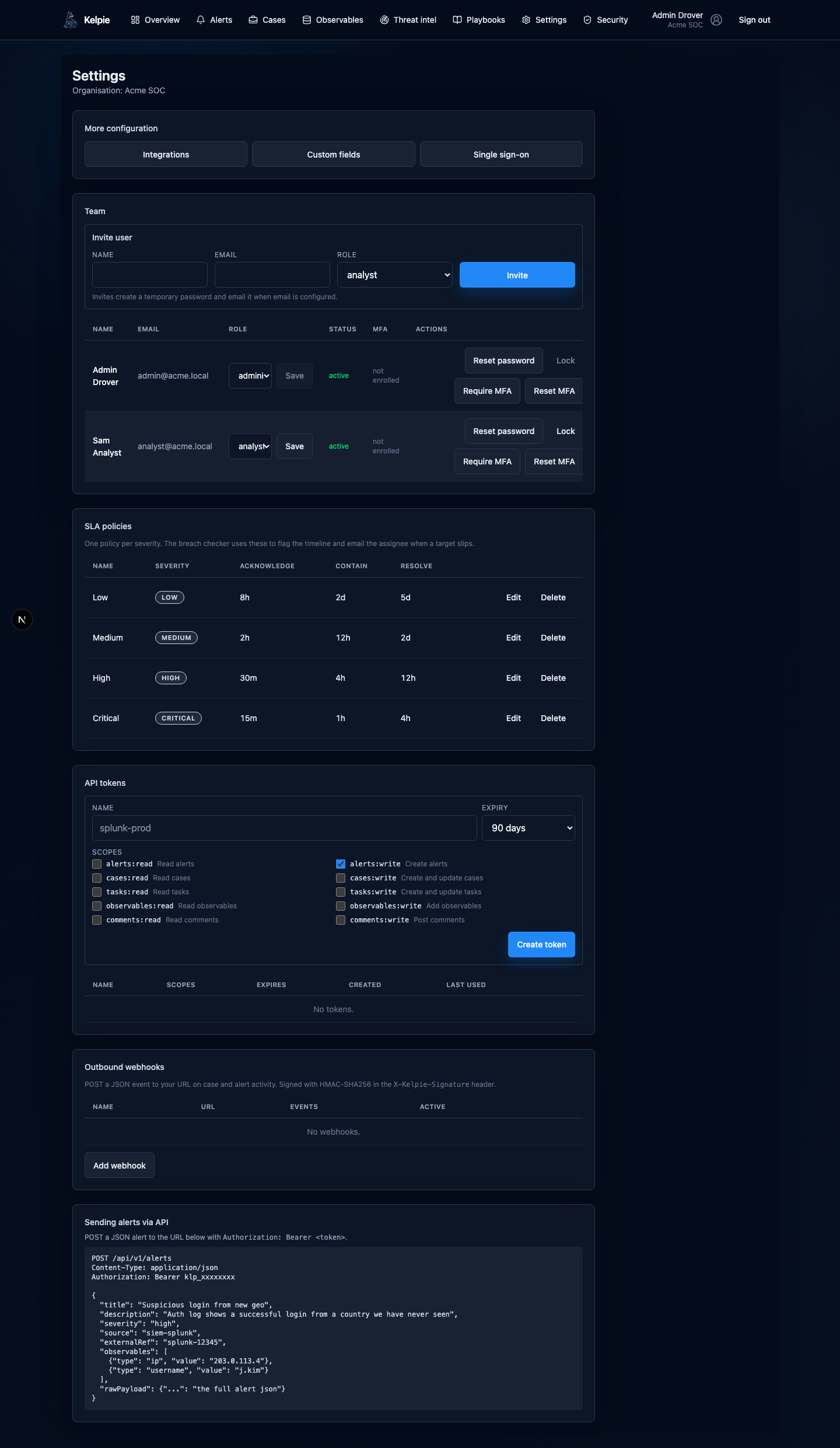840x1448 pixels.
Task: Open the invite Role dropdown
Action: (395, 275)
